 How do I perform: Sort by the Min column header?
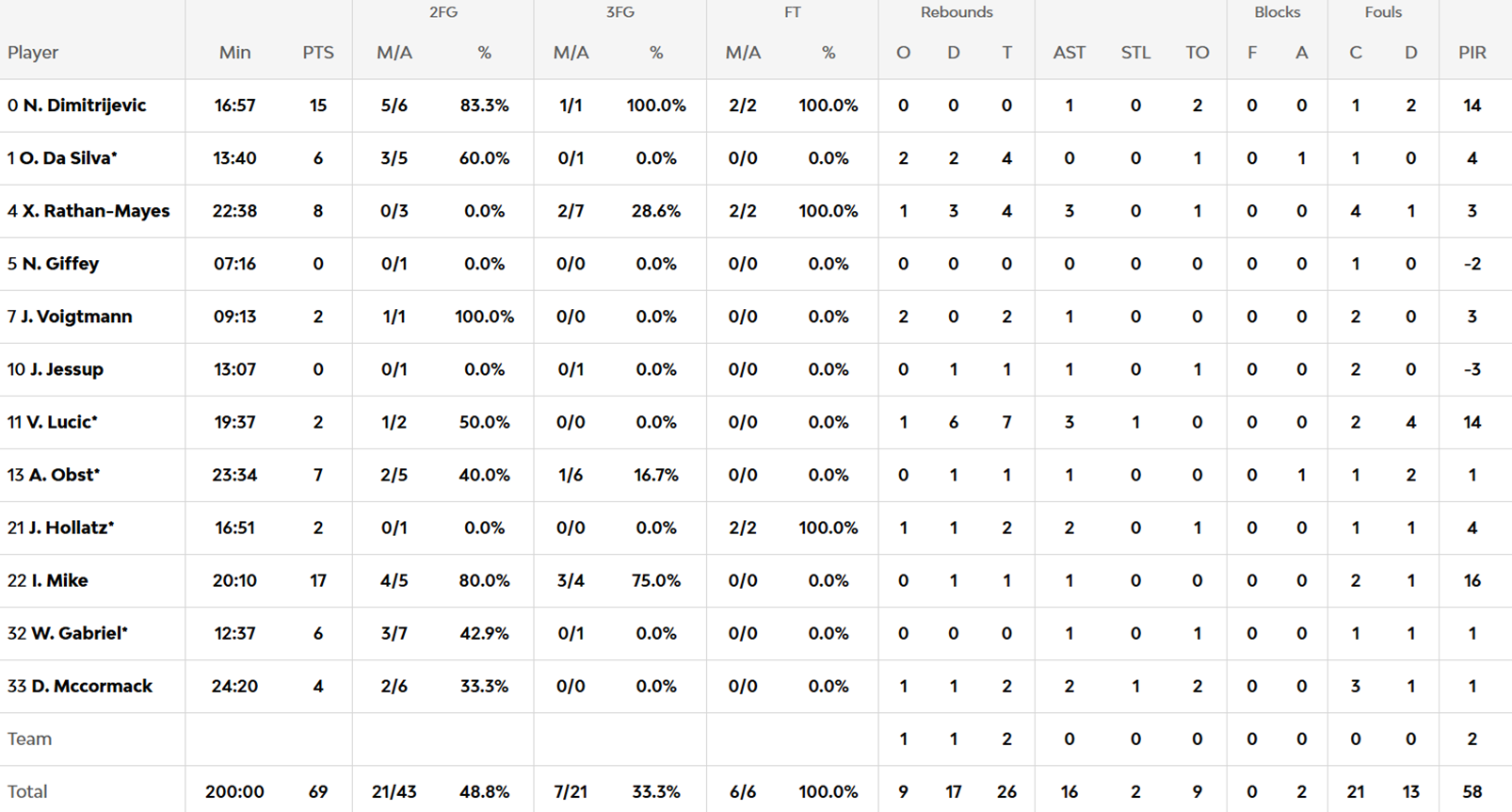(x=234, y=53)
